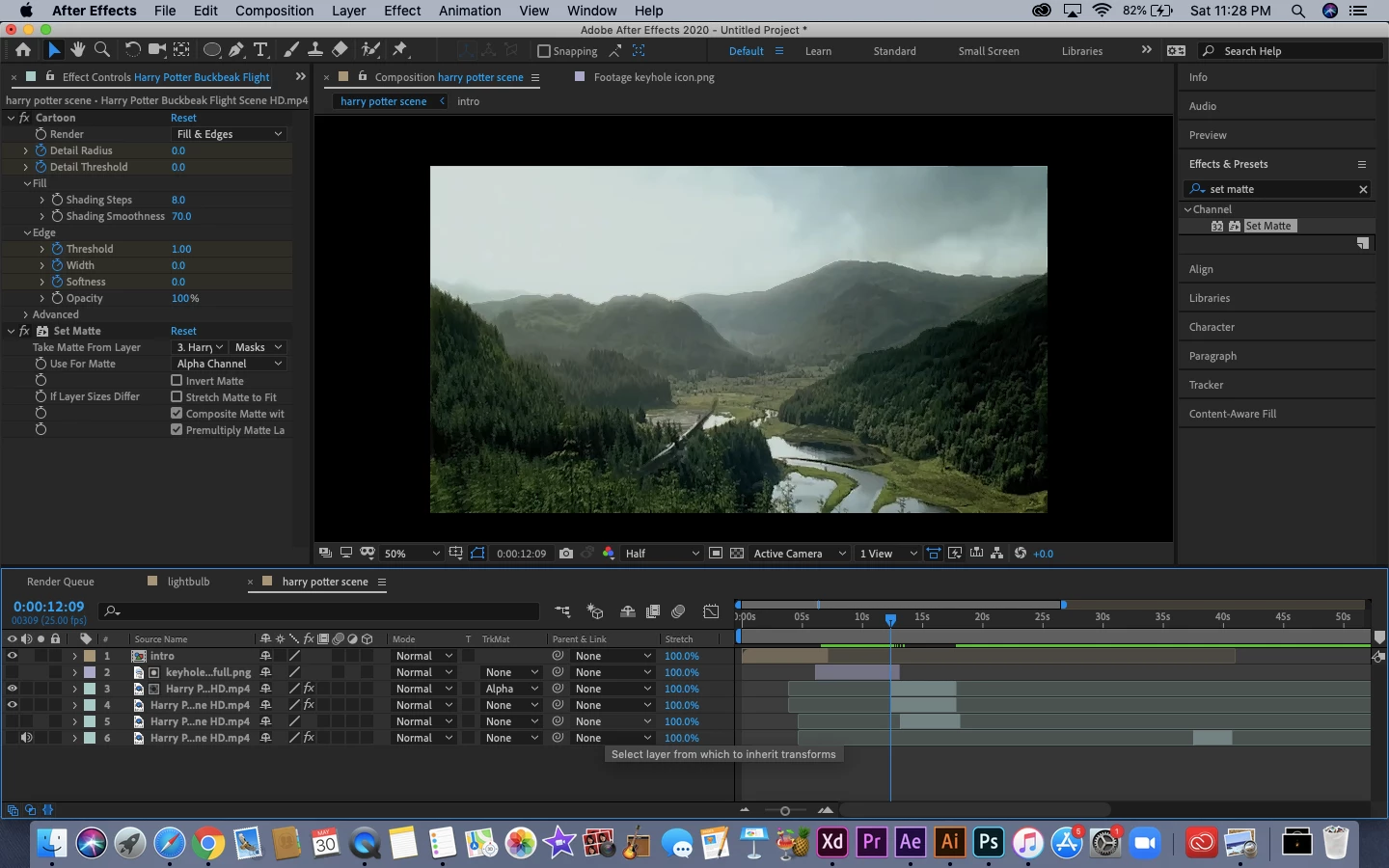Open Footage keyhole icon.png tab
This screenshot has width=1389, height=868.
(654, 77)
